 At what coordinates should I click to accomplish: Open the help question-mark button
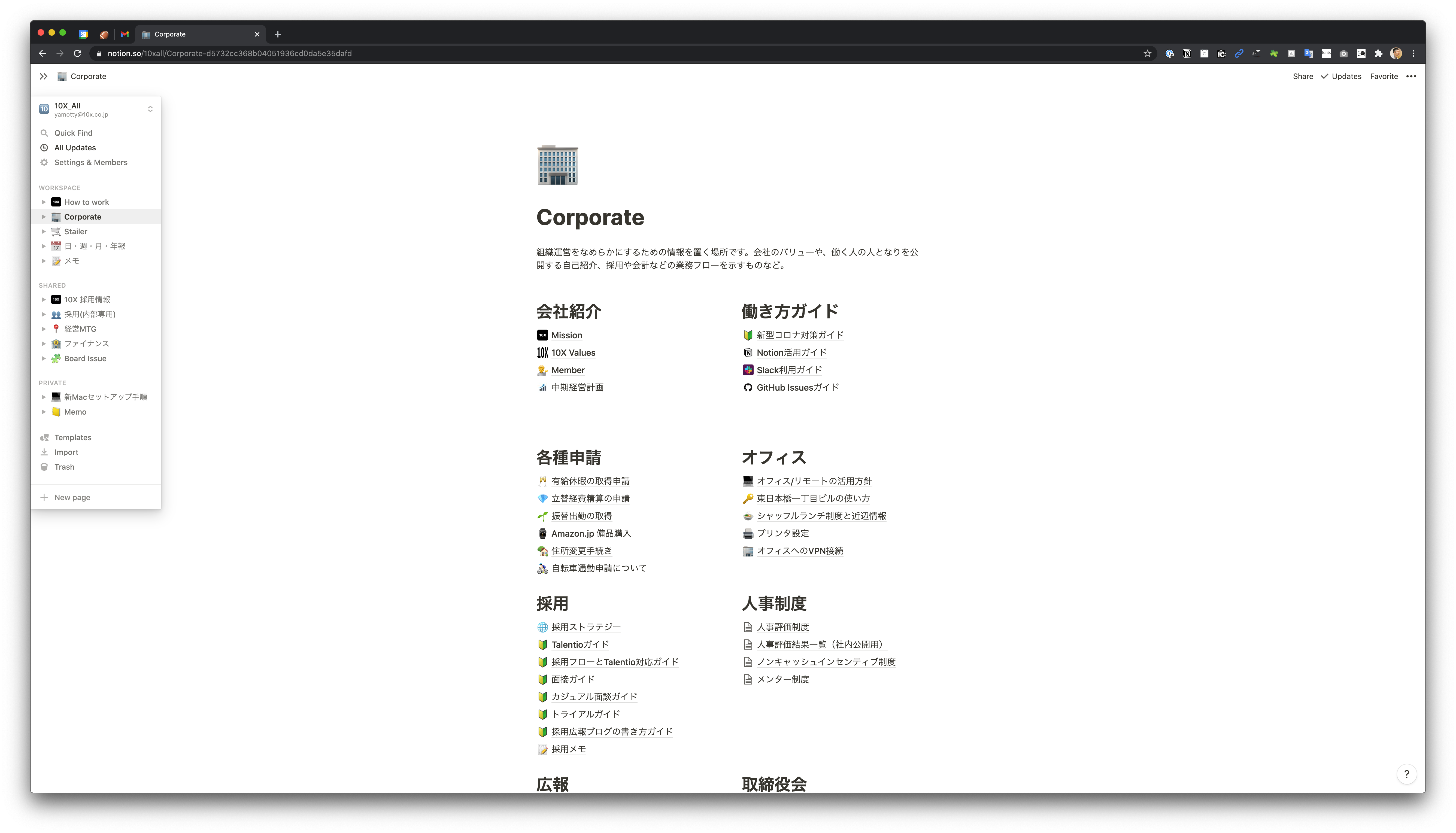(1408, 774)
